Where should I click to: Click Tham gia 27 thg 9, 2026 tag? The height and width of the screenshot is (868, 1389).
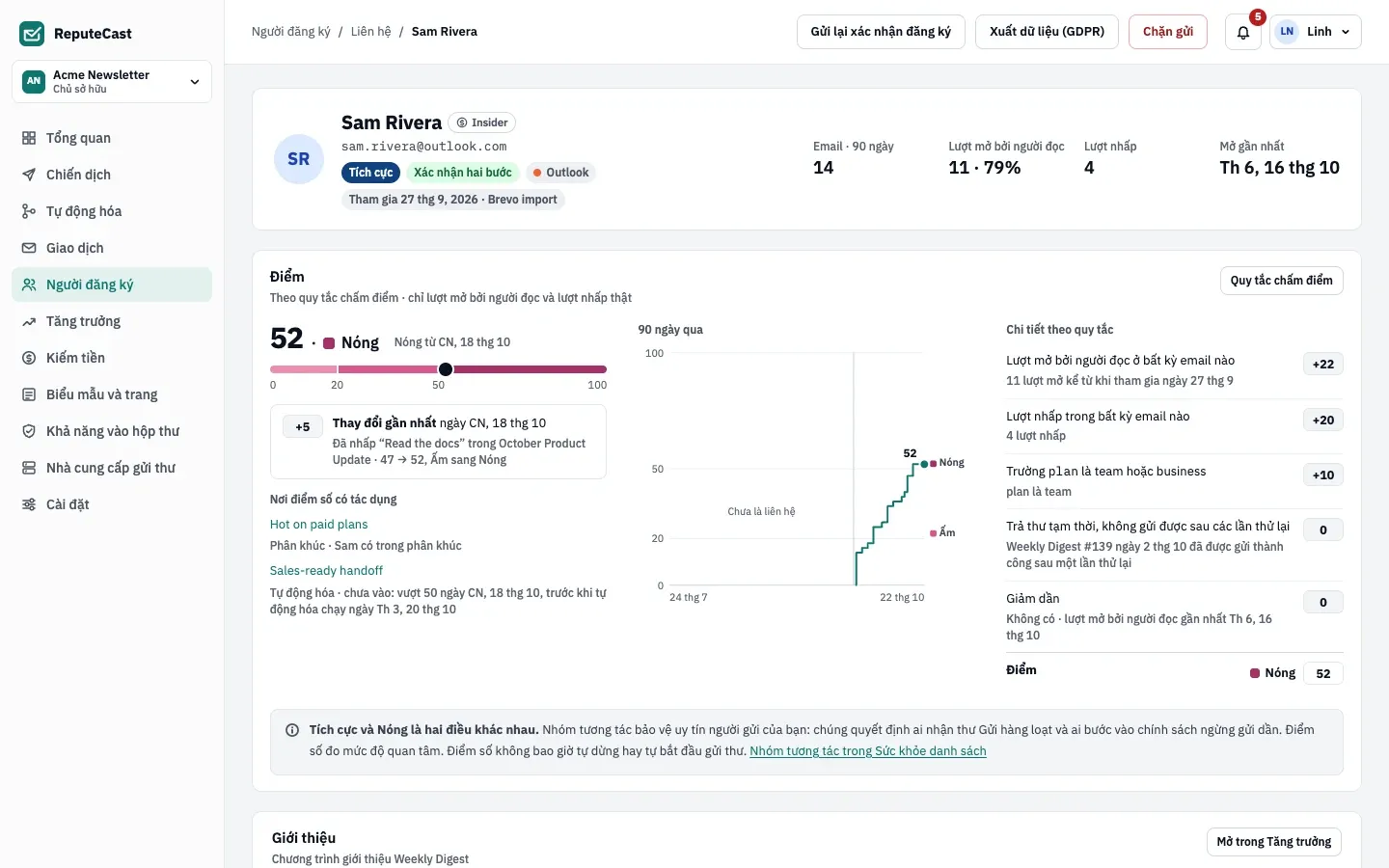point(453,200)
